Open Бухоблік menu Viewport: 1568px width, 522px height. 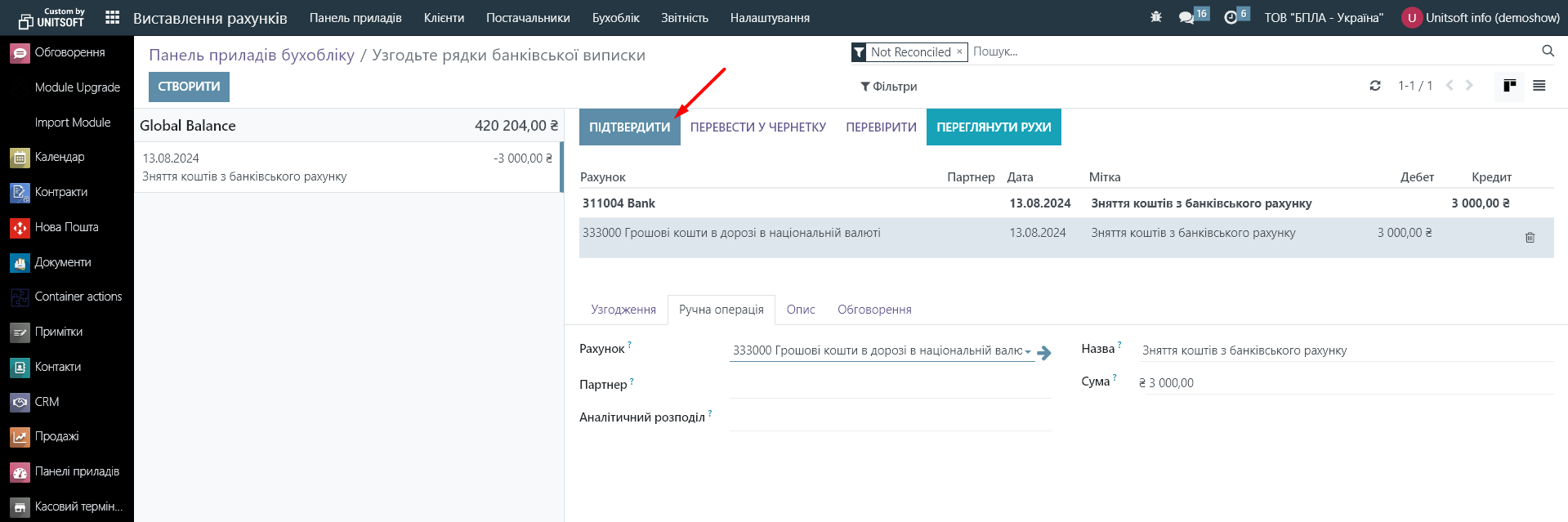click(x=616, y=17)
